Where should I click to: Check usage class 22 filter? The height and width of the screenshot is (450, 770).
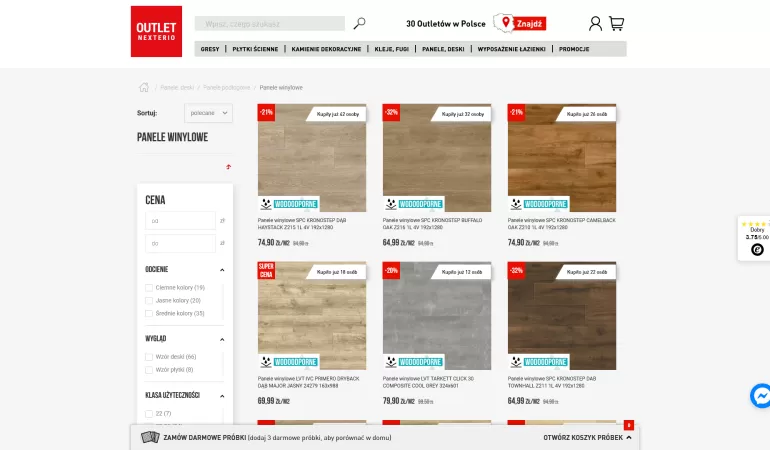pyautogui.click(x=149, y=414)
